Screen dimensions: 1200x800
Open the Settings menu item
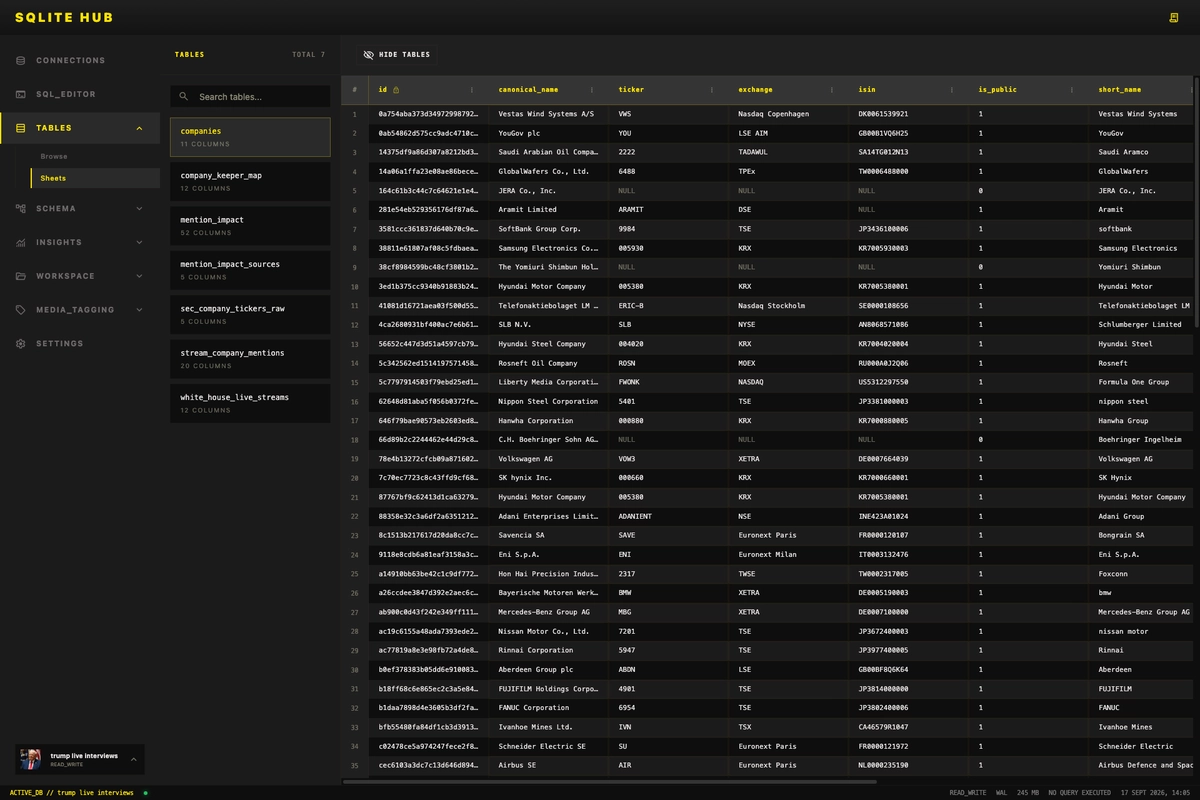(80, 344)
